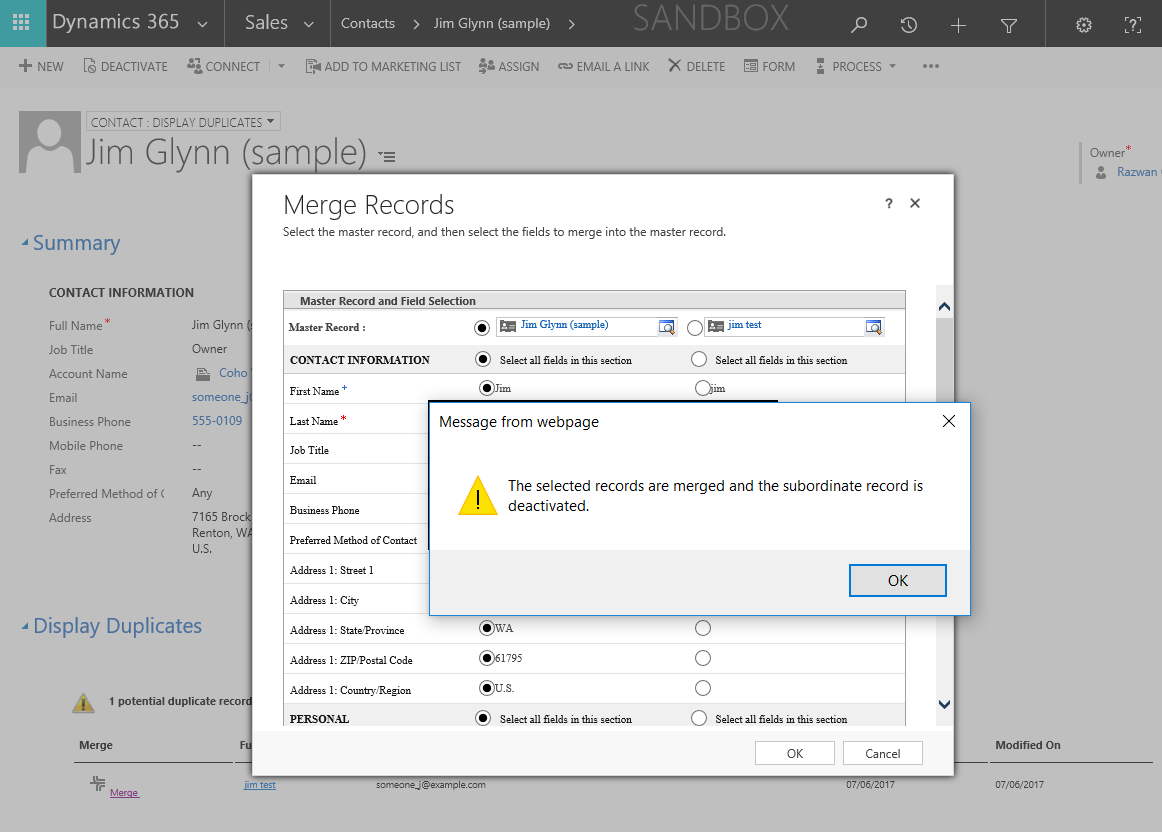Open the help question mark icon in top bar

1132,25
